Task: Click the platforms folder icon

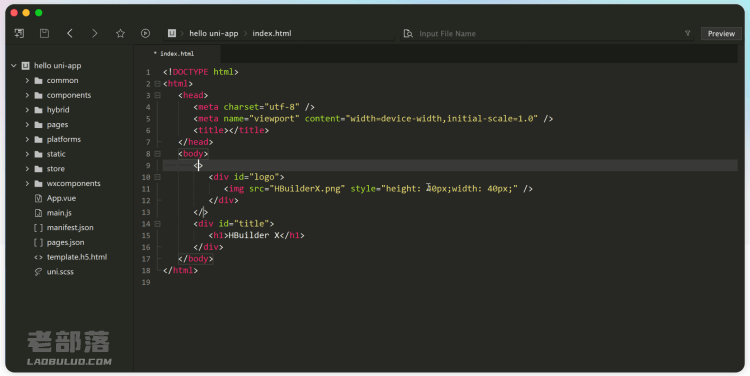Action: (x=39, y=139)
